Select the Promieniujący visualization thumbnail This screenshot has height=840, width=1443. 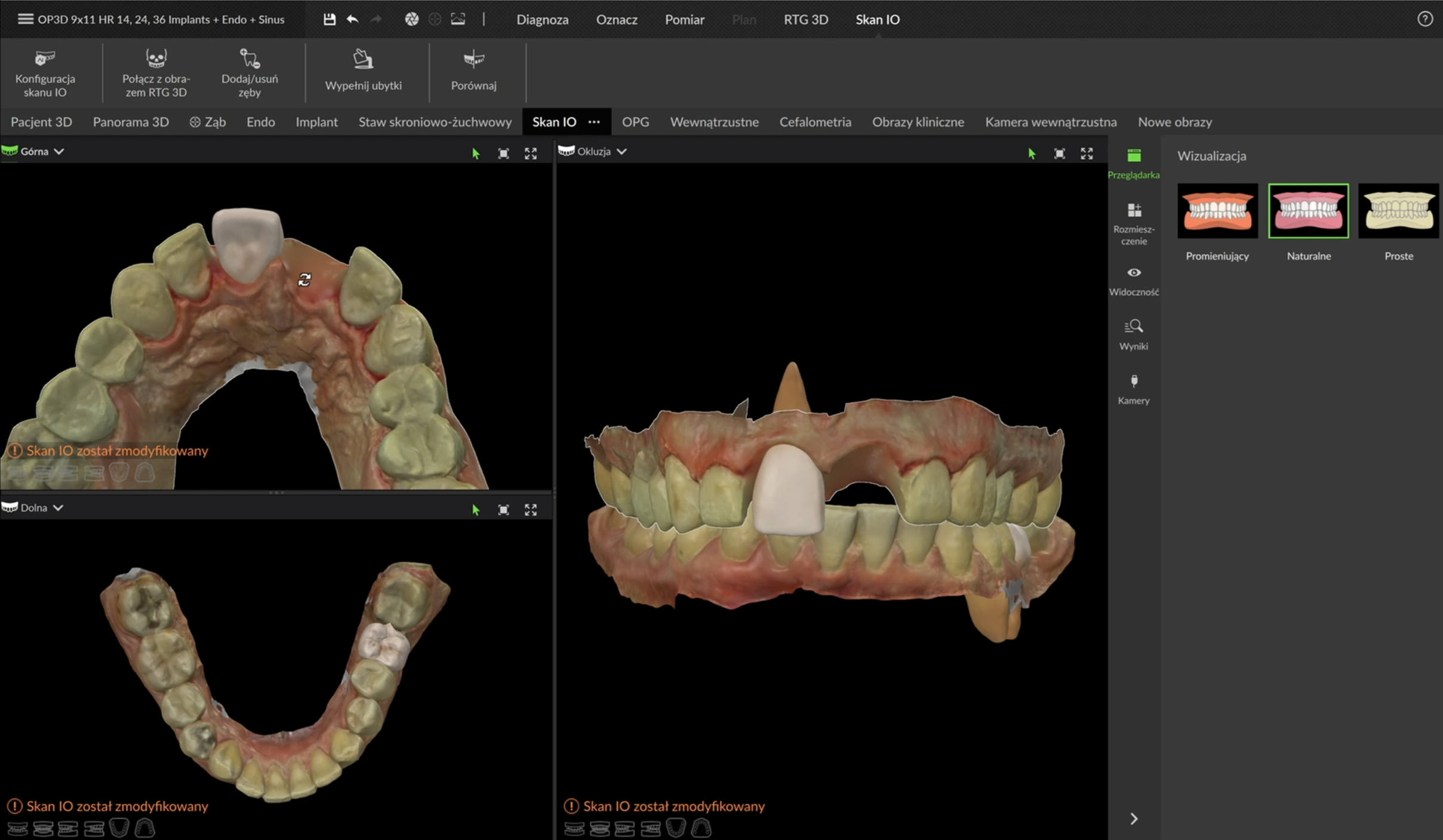1217,211
